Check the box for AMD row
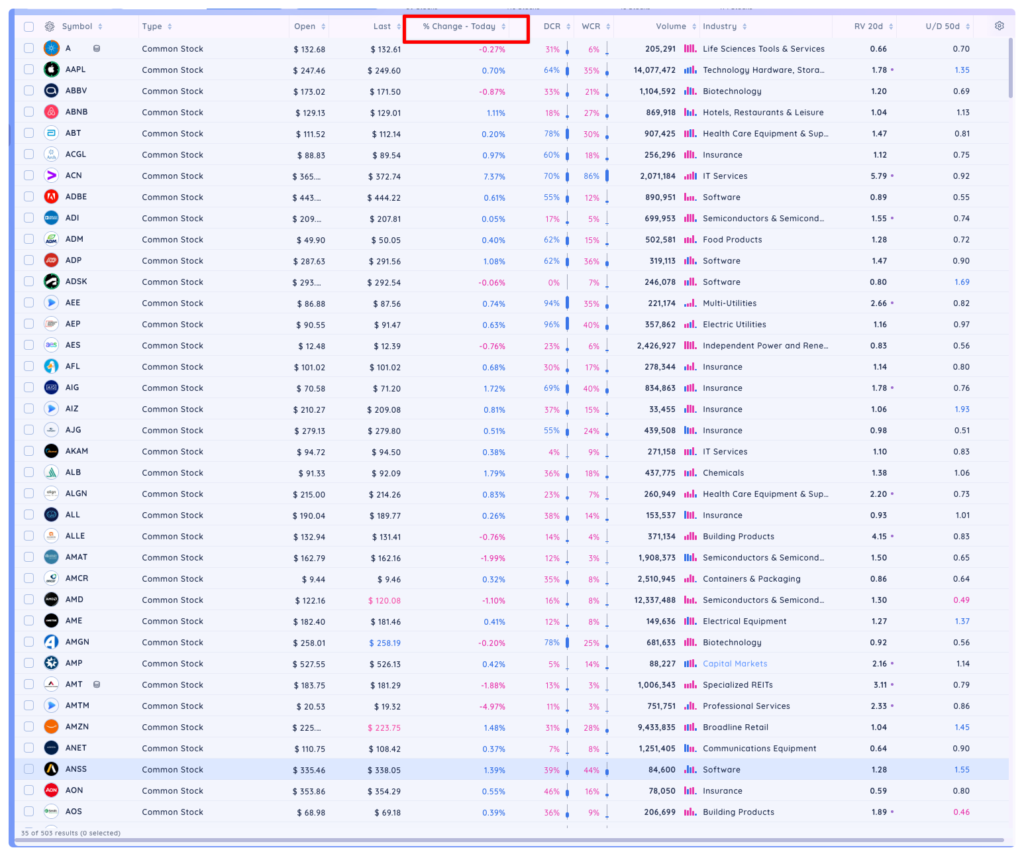 click(x=29, y=599)
